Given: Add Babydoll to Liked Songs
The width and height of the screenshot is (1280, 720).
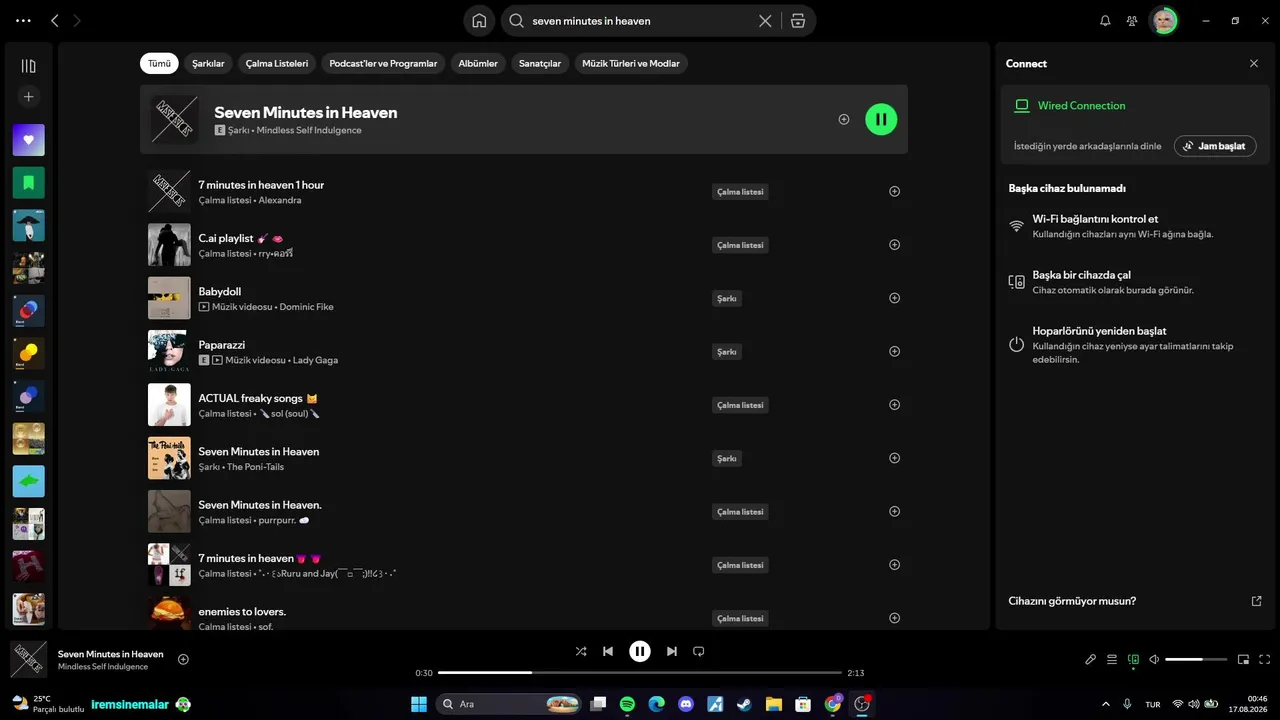Looking at the screenshot, I should tap(894, 298).
